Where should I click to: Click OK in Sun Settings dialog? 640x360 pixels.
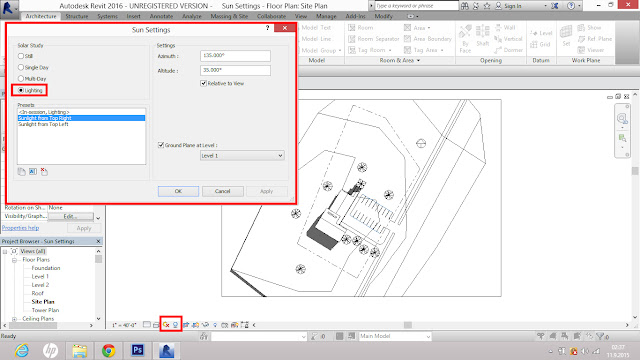(x=178, y=191)
